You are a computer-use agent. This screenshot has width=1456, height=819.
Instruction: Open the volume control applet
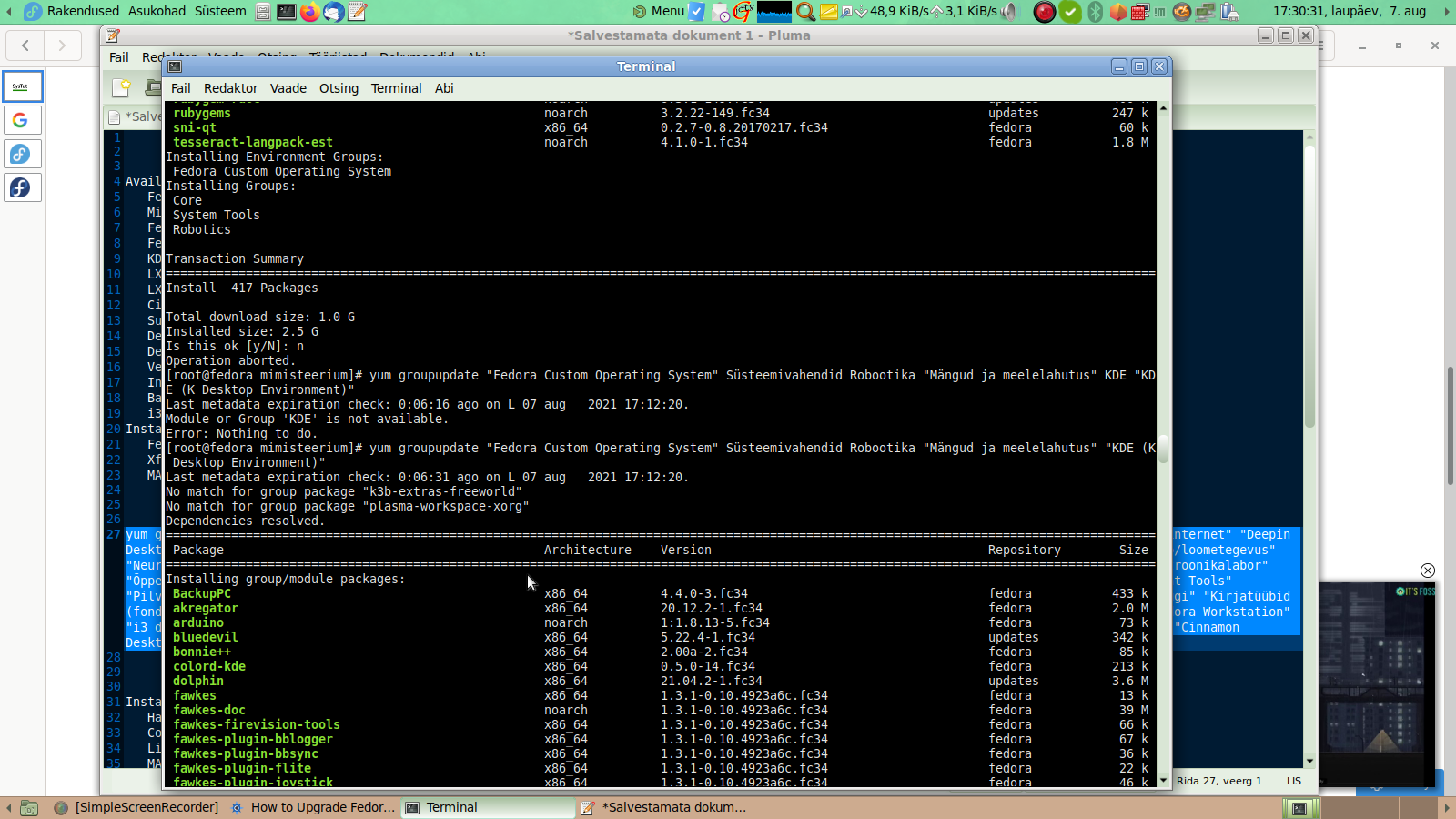pos(1010,12)
